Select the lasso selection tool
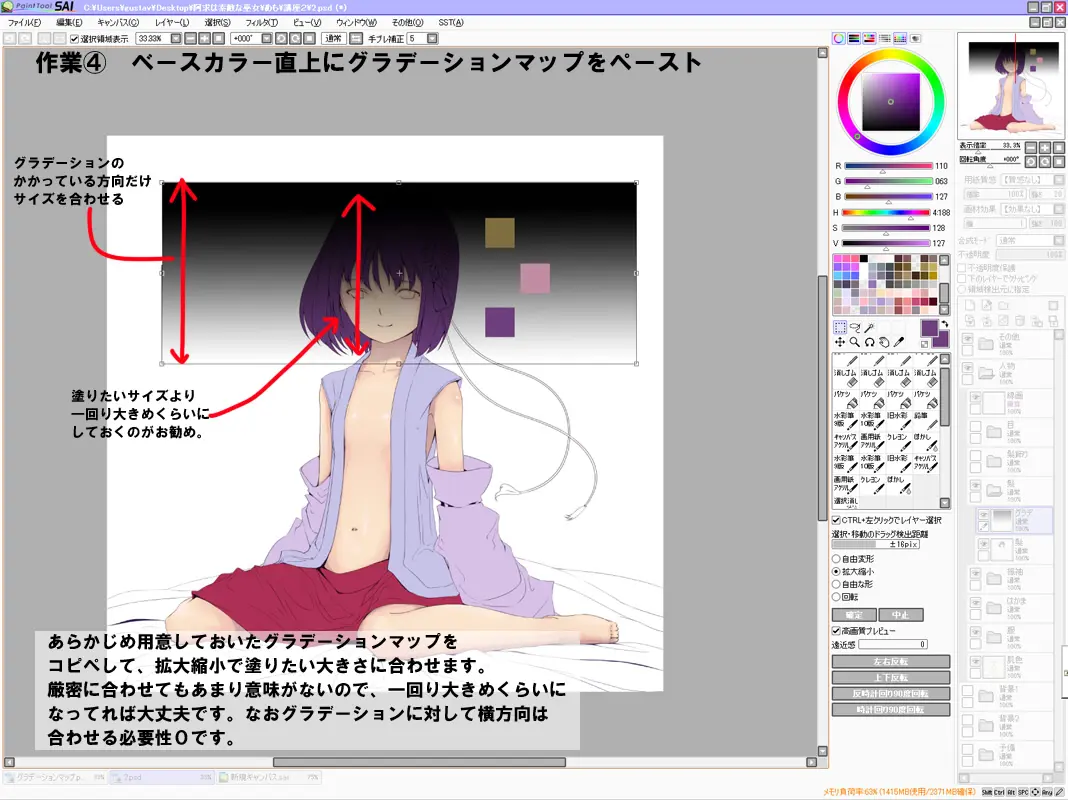Viewport: 1068px width, 800px height. point(855,327)
